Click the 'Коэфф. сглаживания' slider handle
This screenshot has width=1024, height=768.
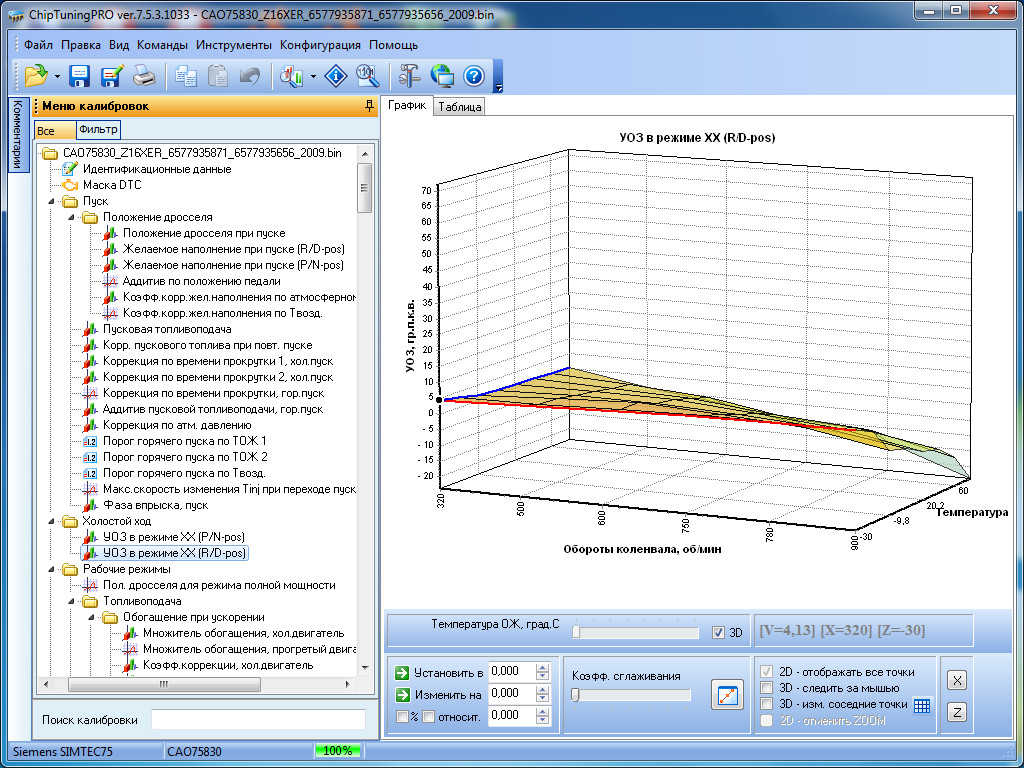pos(575,695)
